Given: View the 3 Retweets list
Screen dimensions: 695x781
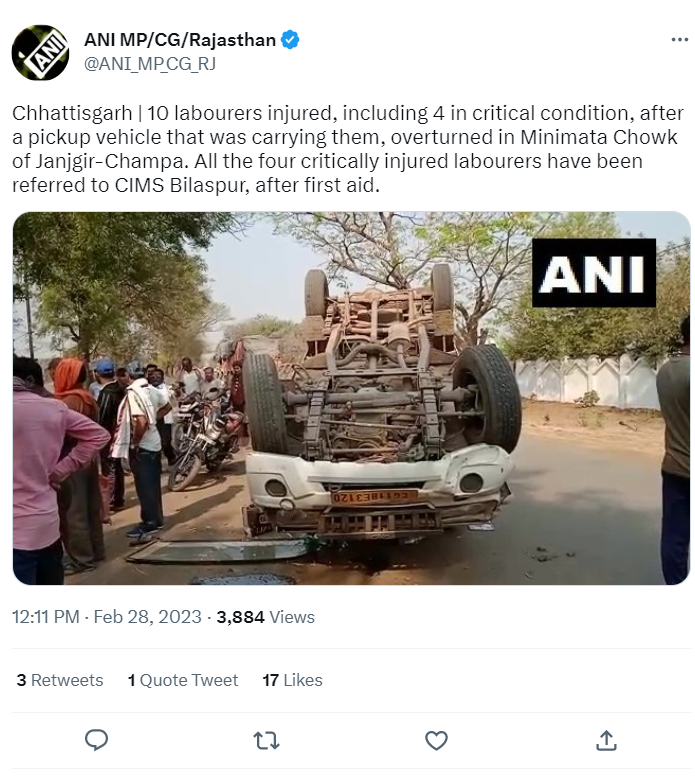Looking at the screenshot, I should pyautogui.click(x=60, y=680).
